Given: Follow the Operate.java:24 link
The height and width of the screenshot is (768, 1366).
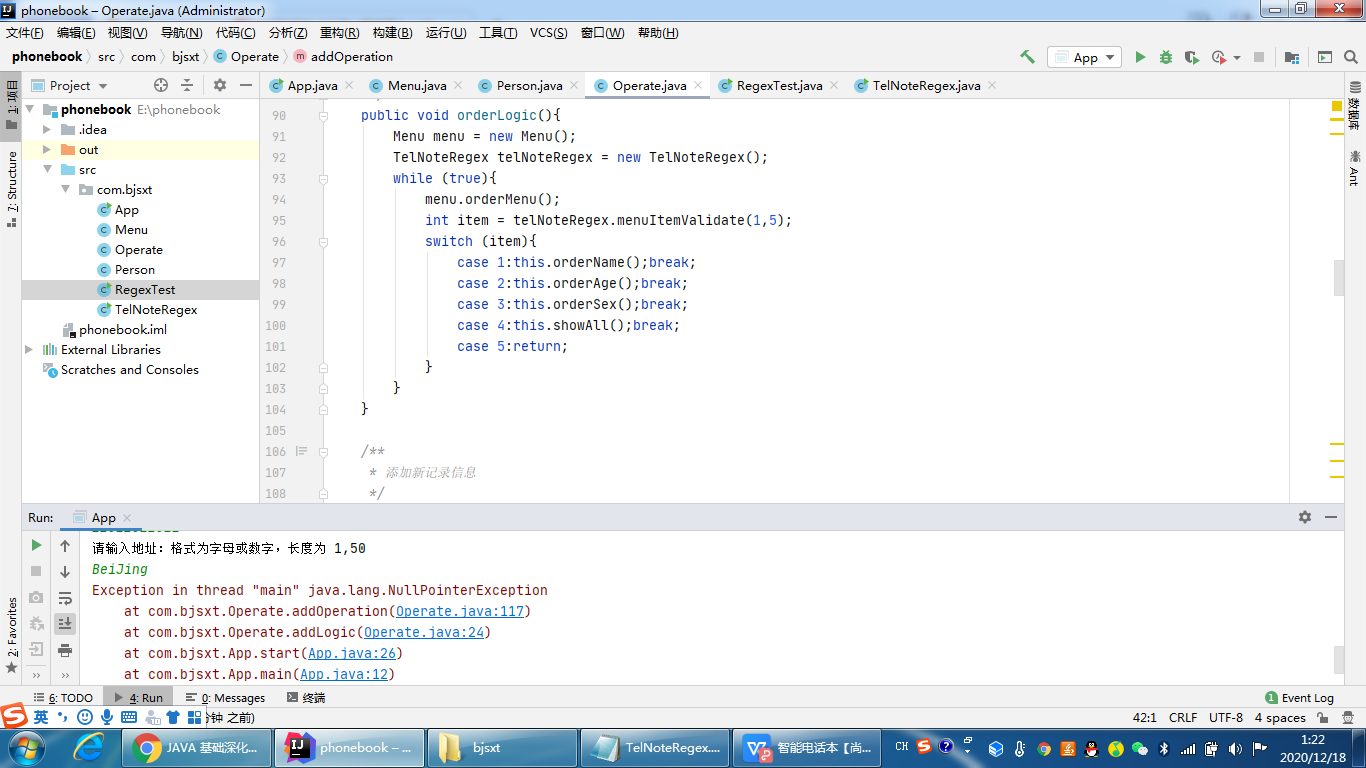Looking at the screenshot, I should point(423,632).
